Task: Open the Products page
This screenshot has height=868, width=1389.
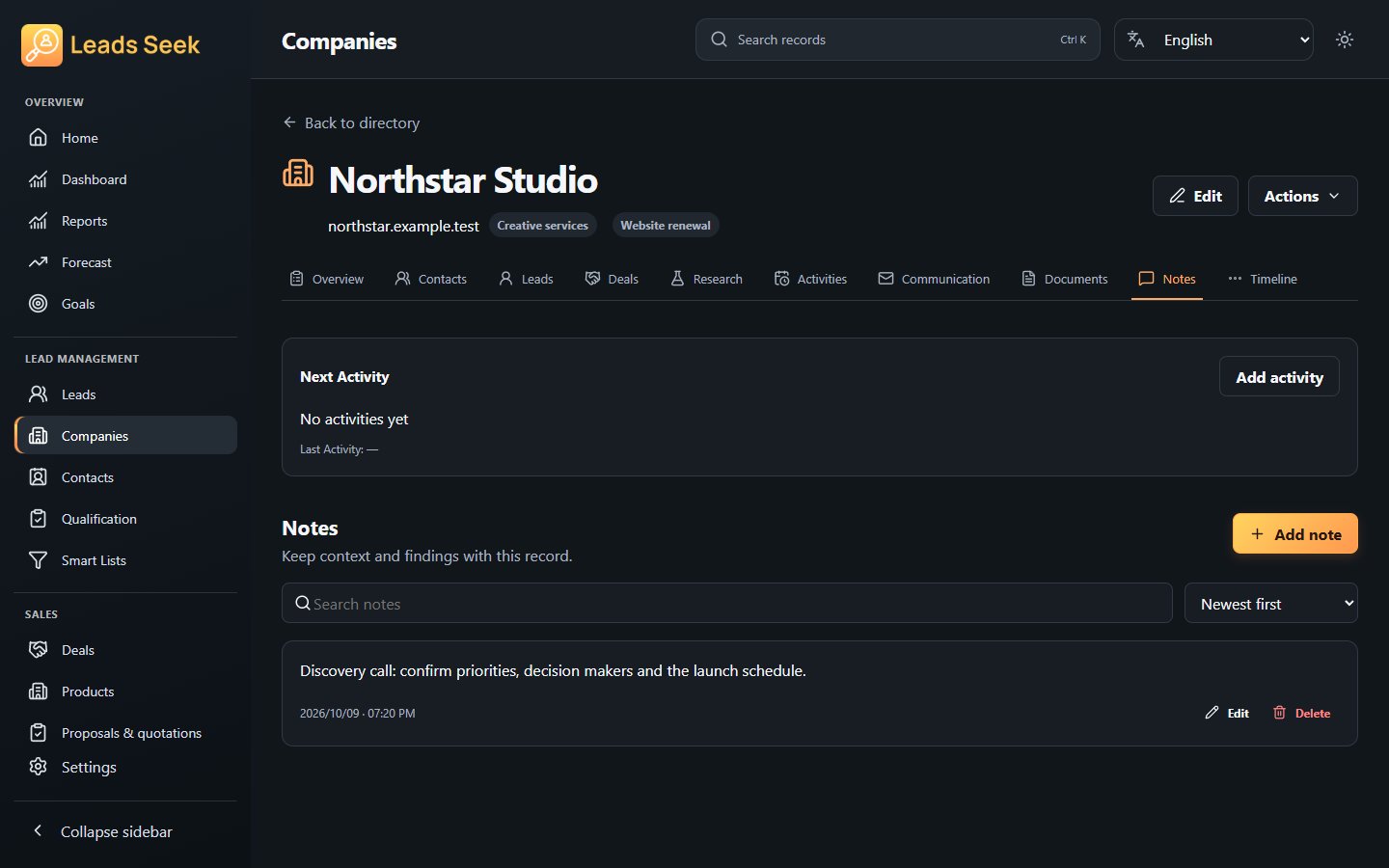Action: [125, 692]
